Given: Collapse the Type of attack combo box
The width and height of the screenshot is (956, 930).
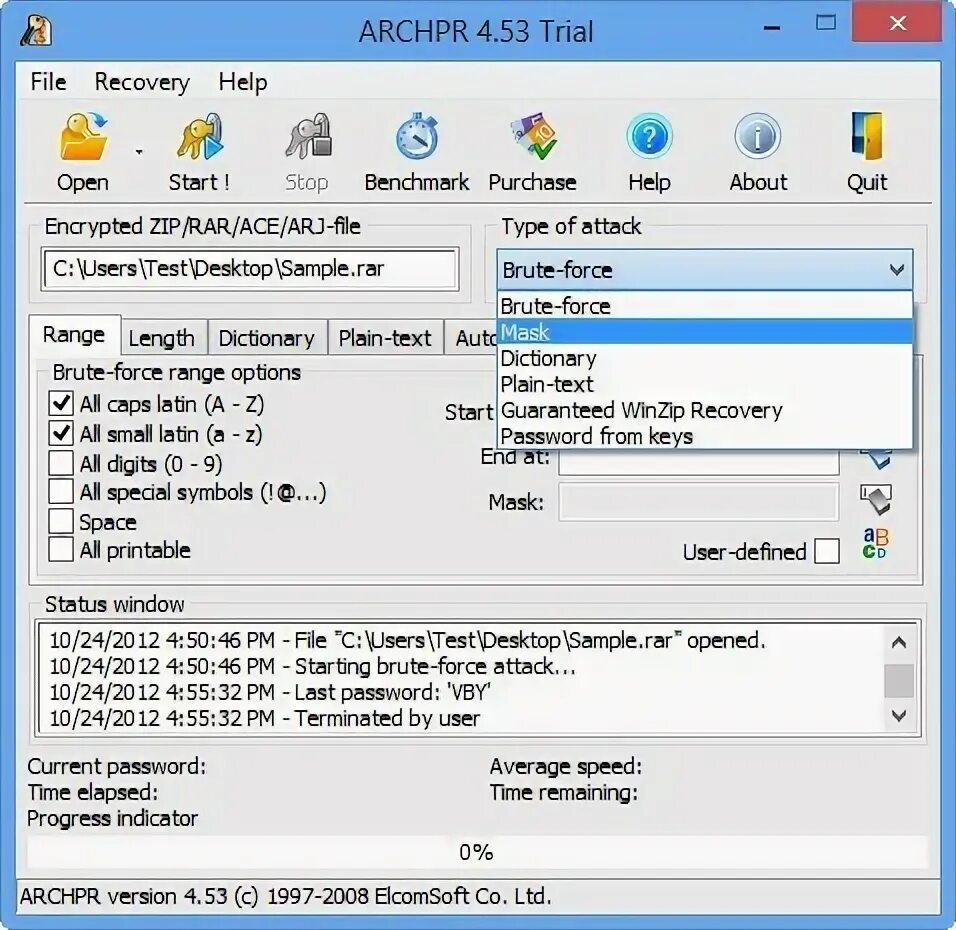Looking at the screenshot, I should 896,270.
